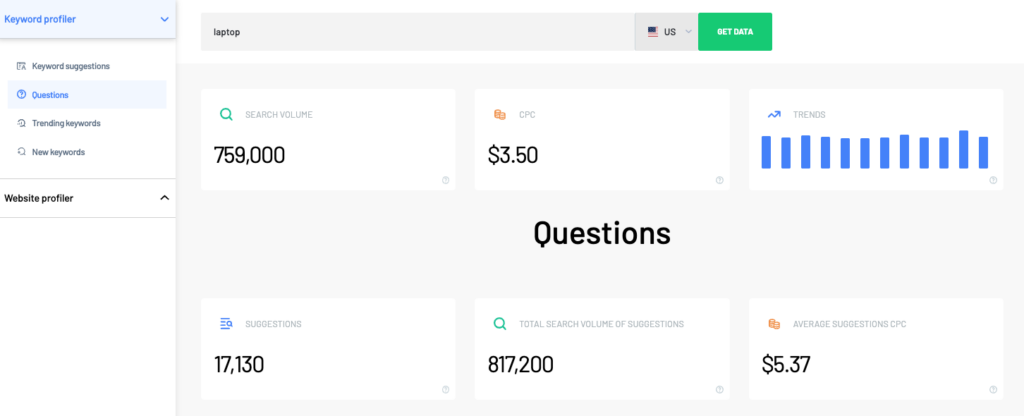This screenshot has height=416, width=1024.
Task: Click the Average Suggestions CPC coins icon
Action: pos(774,323)
